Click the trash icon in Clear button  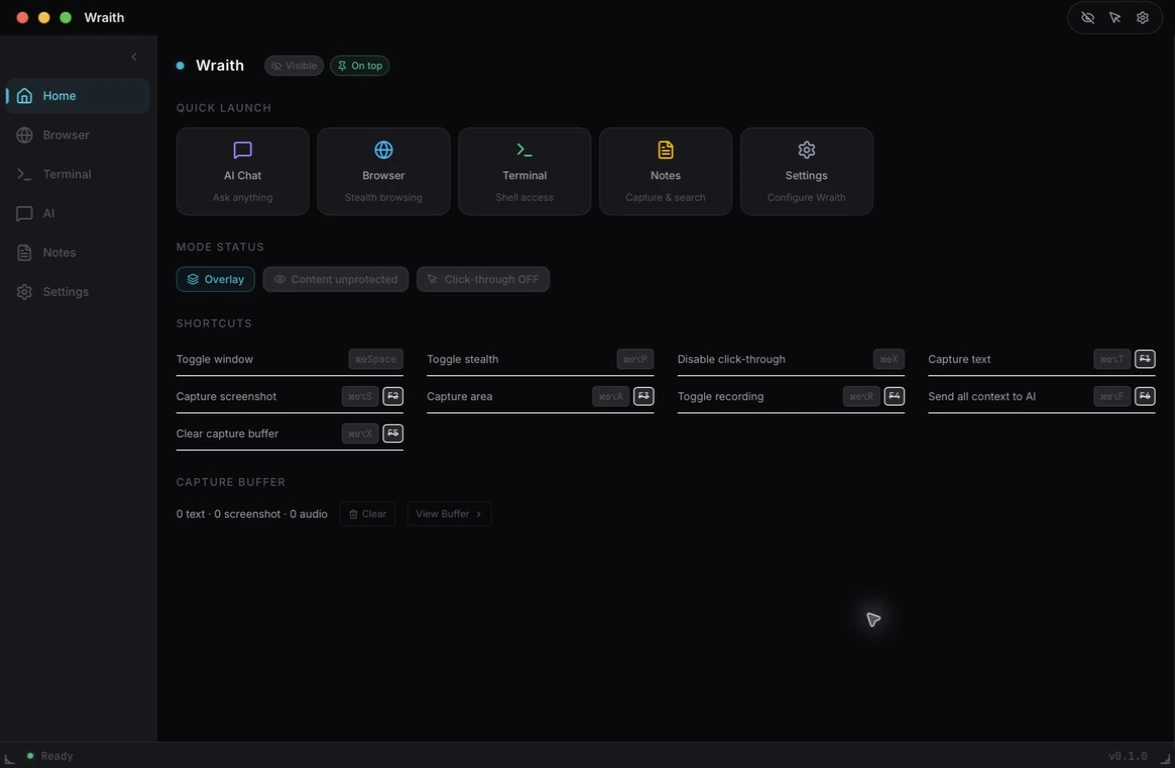(353, 514)
